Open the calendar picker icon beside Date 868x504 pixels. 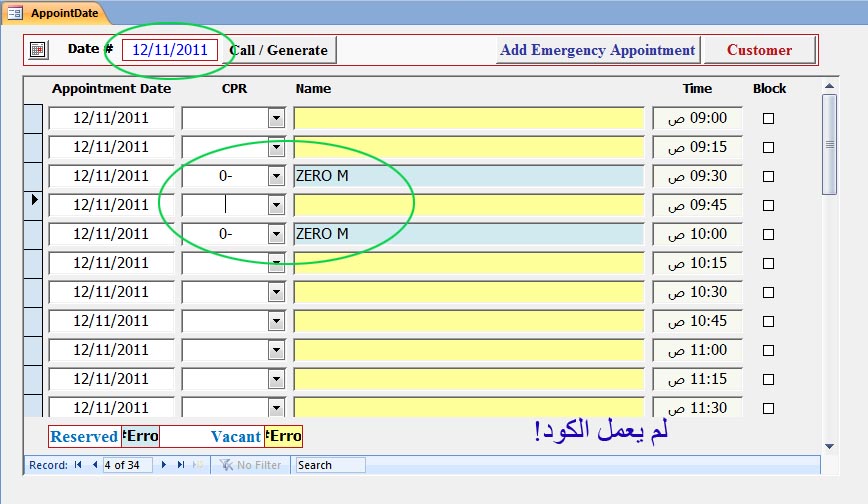pos(38,50)
